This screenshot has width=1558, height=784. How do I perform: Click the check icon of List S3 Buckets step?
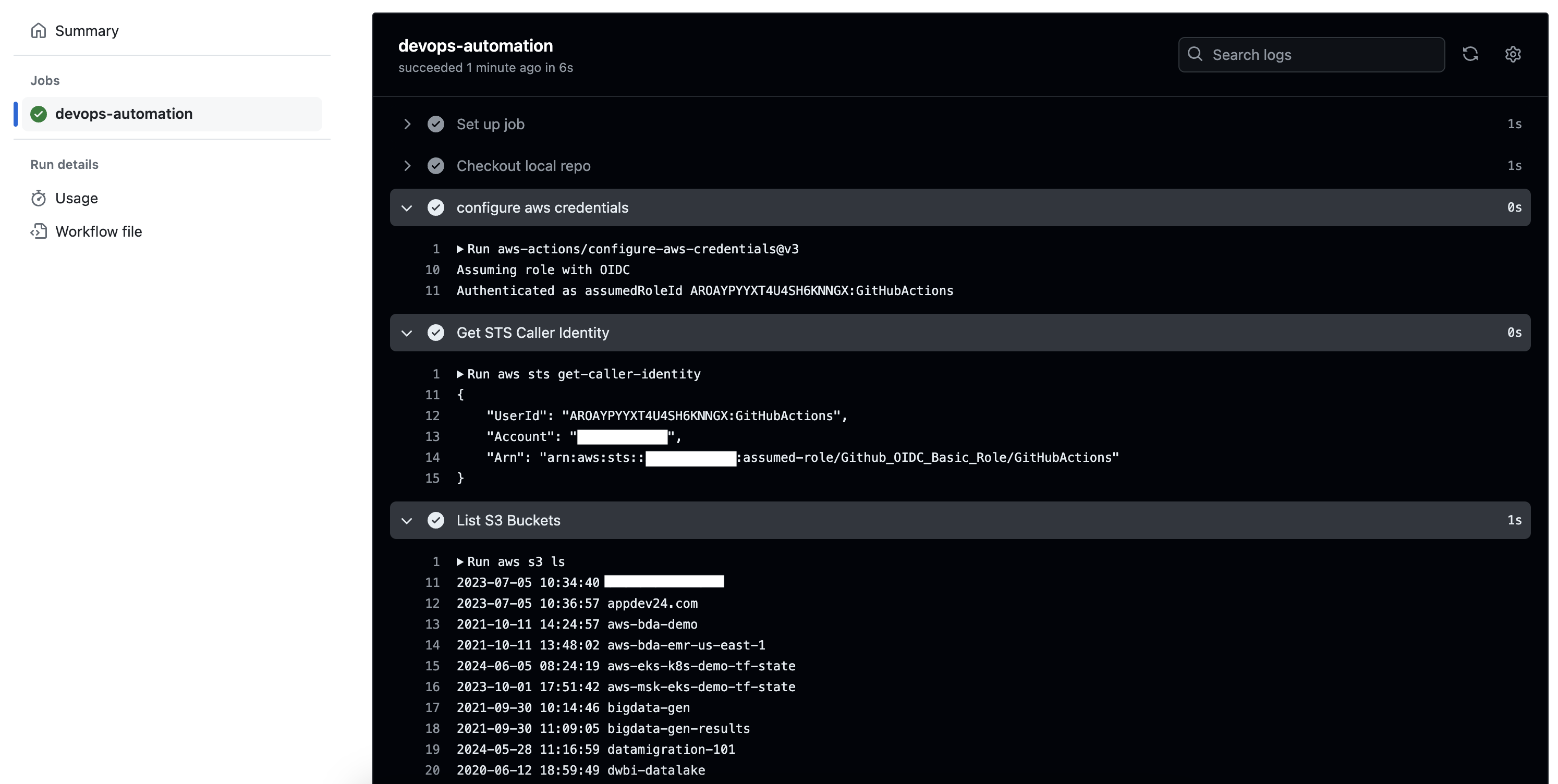tap(435, 520)
